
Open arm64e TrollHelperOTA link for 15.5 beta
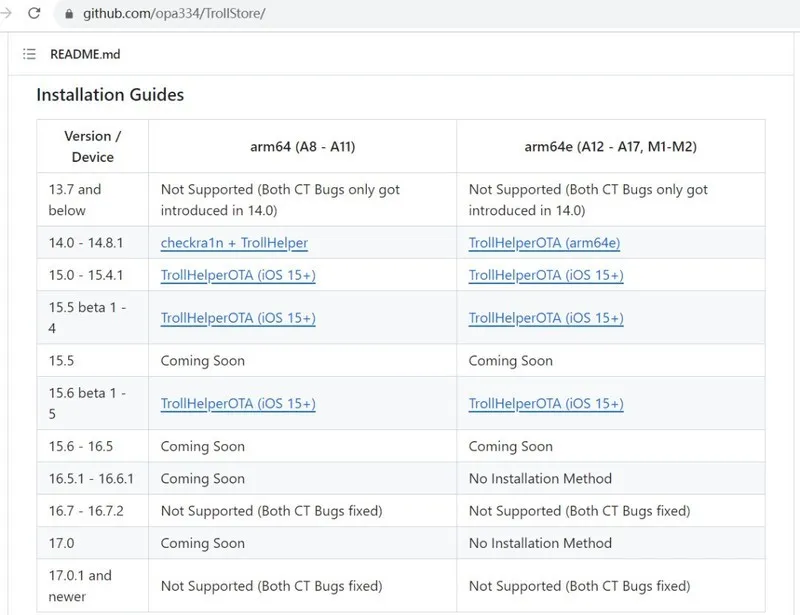[x=546, y=318]
